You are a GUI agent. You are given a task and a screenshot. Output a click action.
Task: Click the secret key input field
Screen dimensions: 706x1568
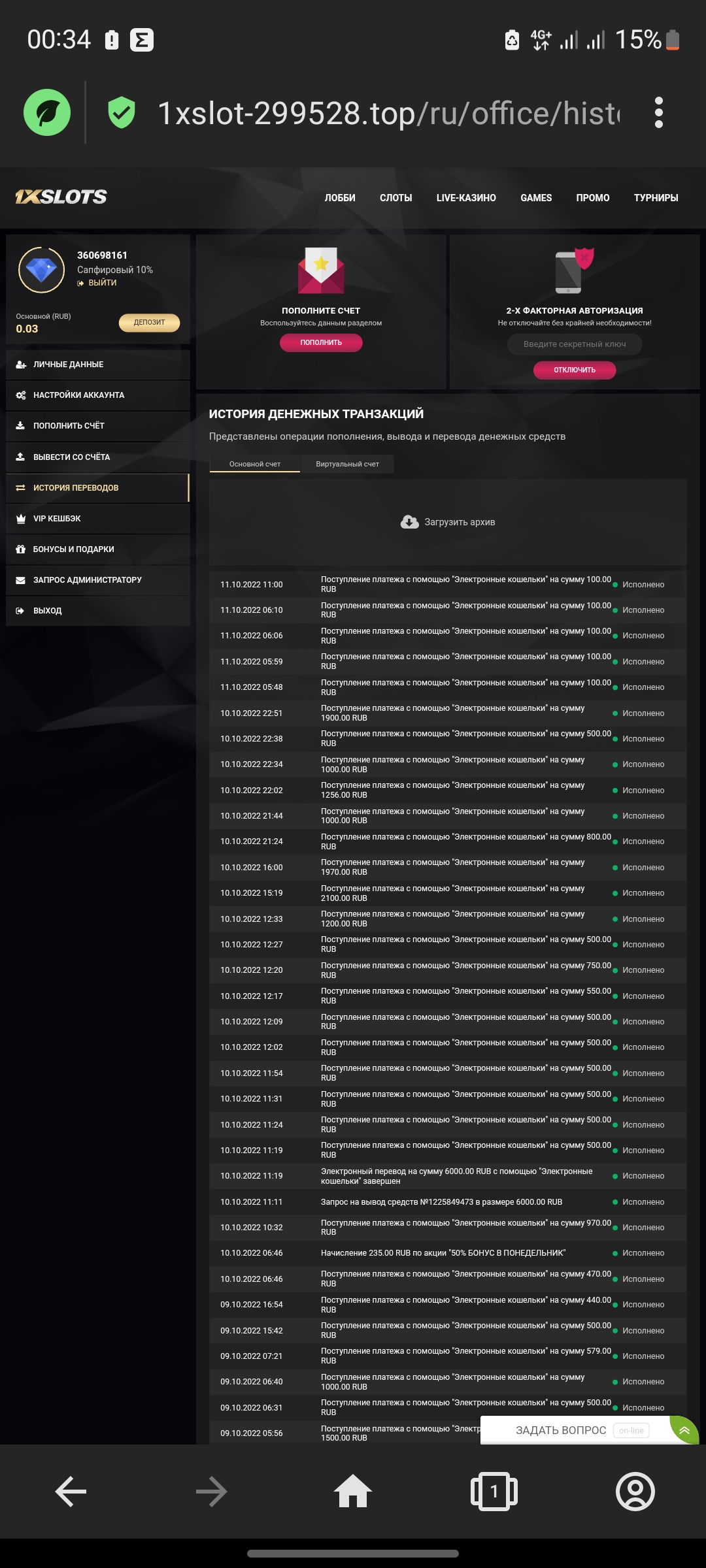(x=575, y=344)
